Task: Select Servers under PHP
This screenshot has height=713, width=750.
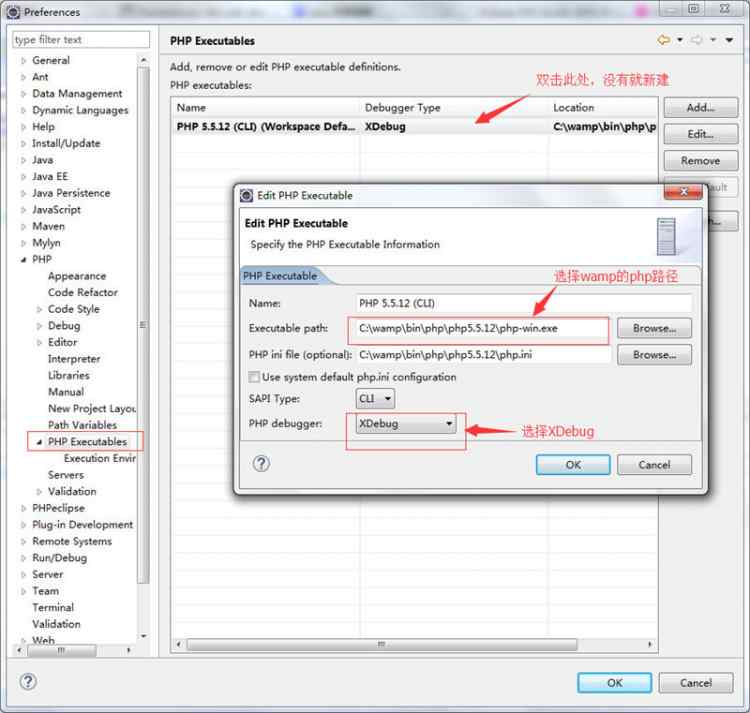Action: pyautogui.click(x=66, y=475)
